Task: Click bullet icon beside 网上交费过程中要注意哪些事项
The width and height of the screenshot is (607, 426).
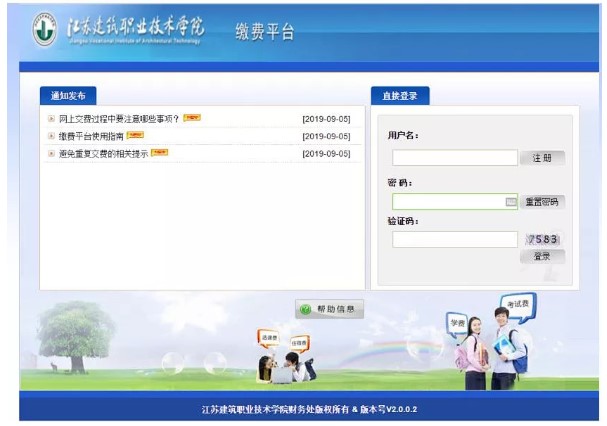Action: click(x=51, y=118)
